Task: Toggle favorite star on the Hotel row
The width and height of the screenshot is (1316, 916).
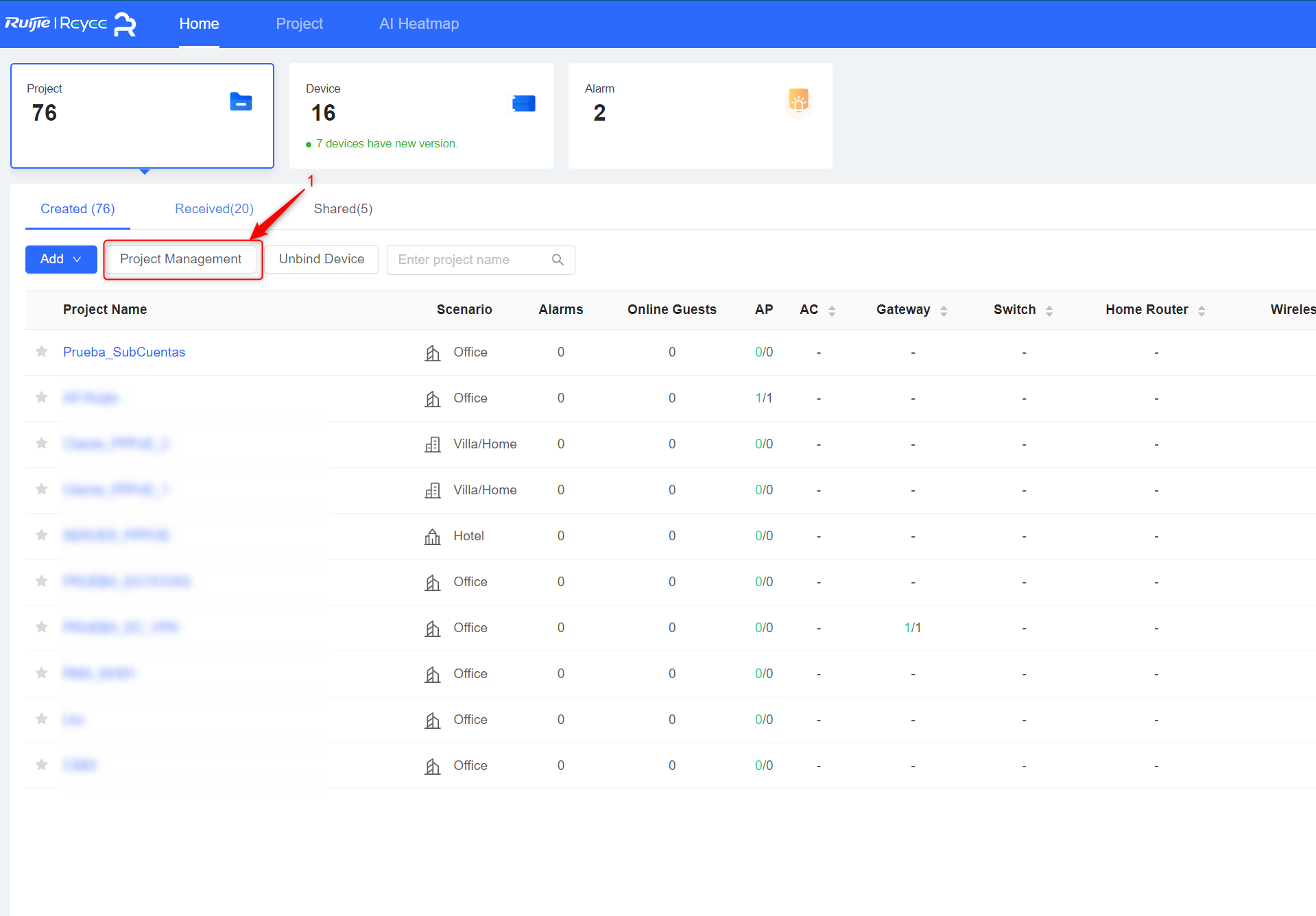Action: coord(42,535)
